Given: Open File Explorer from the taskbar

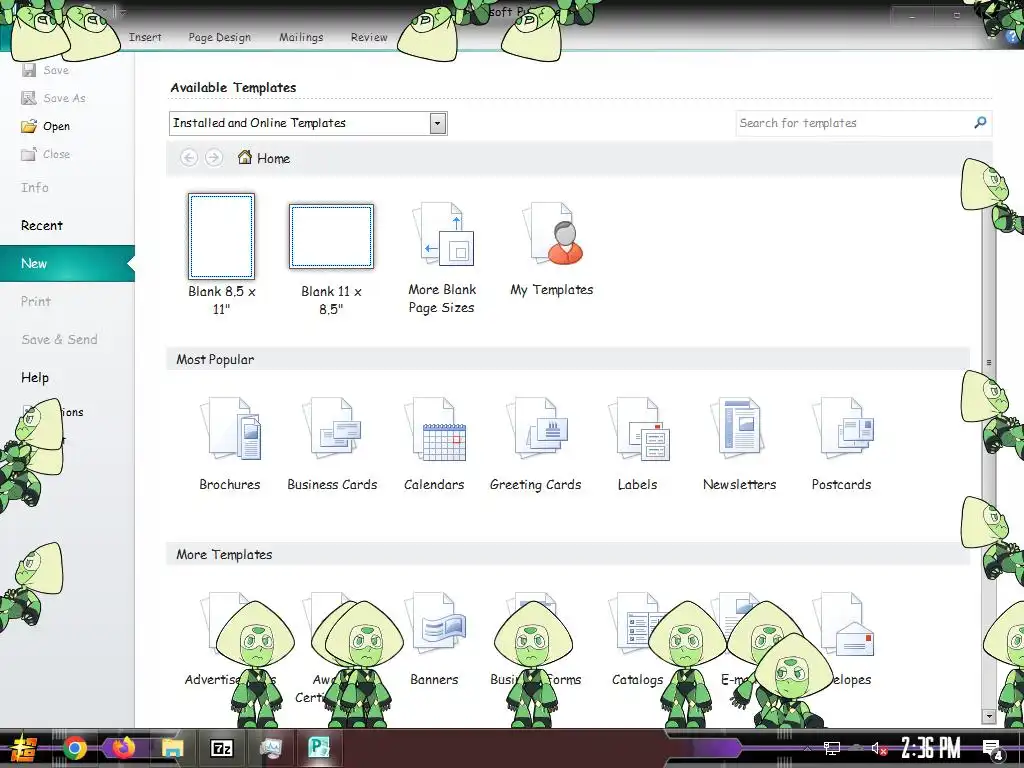Looking at the screenshot, I should click(x=172, y=748).
